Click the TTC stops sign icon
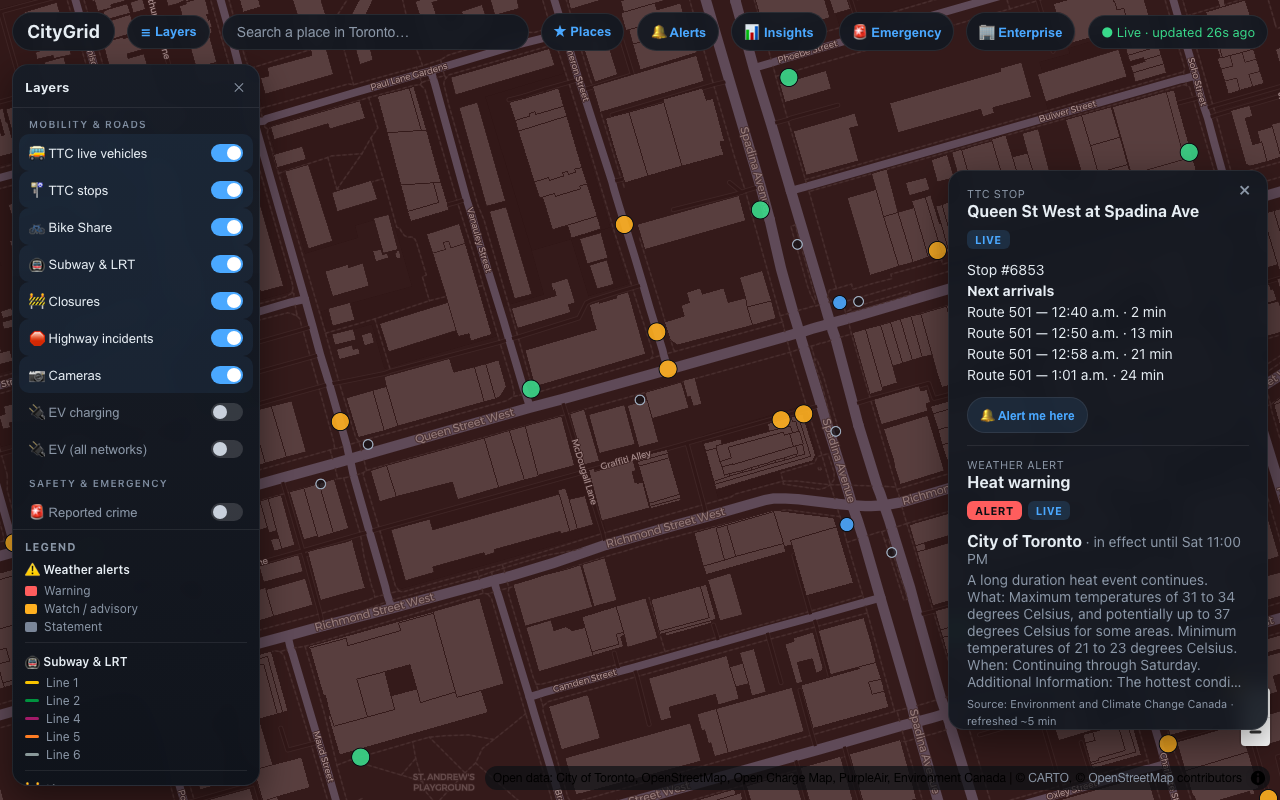The image size is (1280, 800). 37,190
